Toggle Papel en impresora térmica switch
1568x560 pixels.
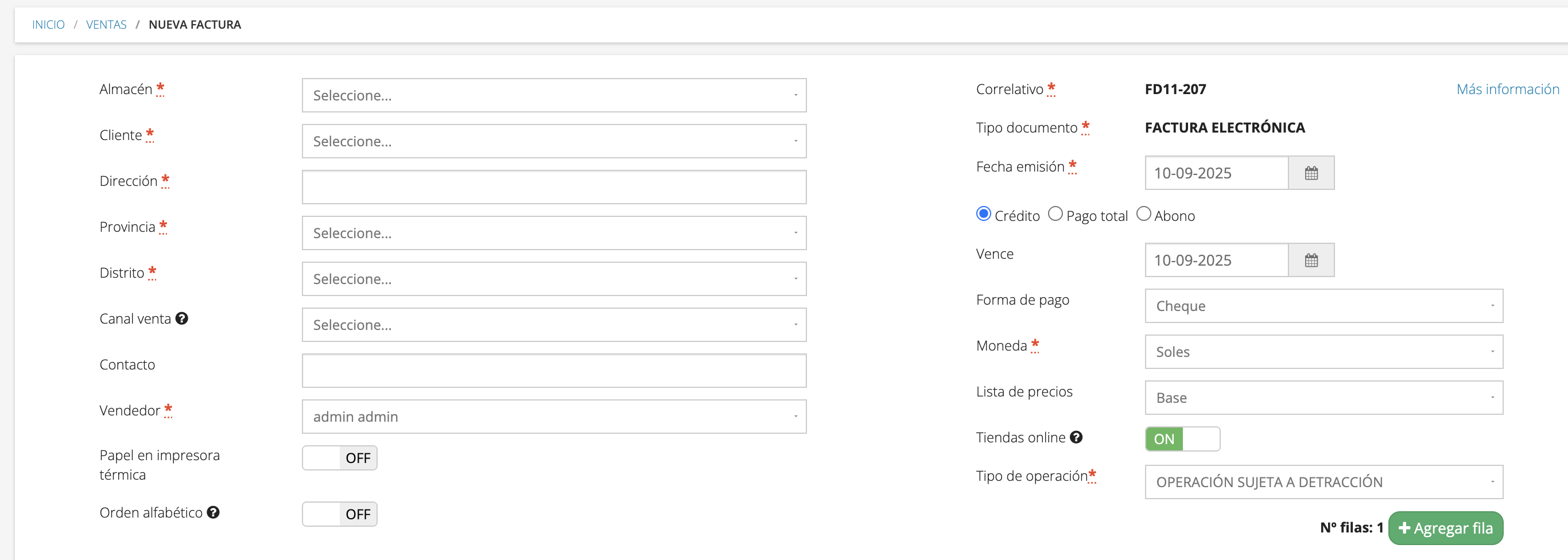pyautogui.click(x=340, y=458)
